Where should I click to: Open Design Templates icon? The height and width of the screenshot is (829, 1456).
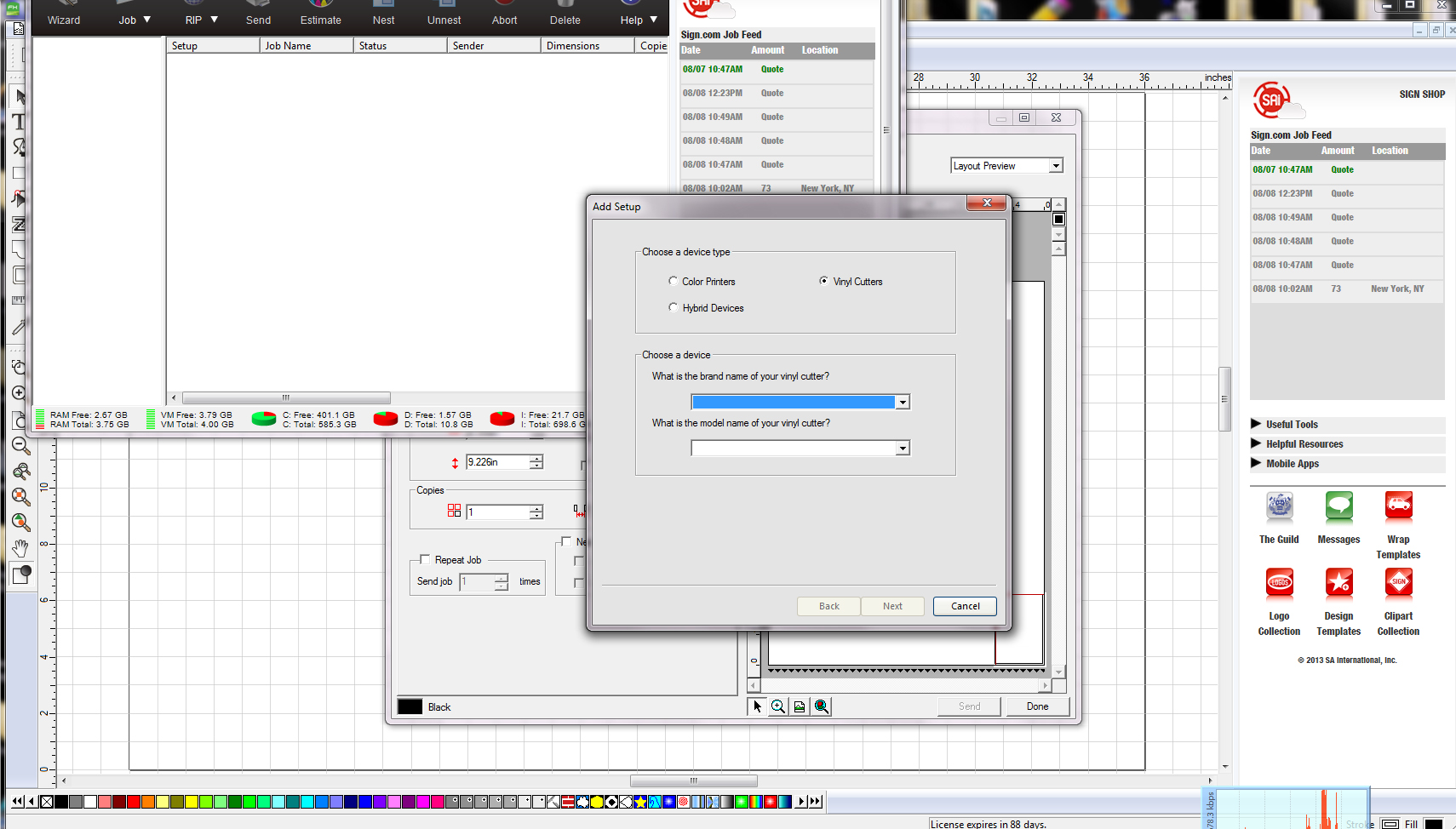[x=1338, y=583]
